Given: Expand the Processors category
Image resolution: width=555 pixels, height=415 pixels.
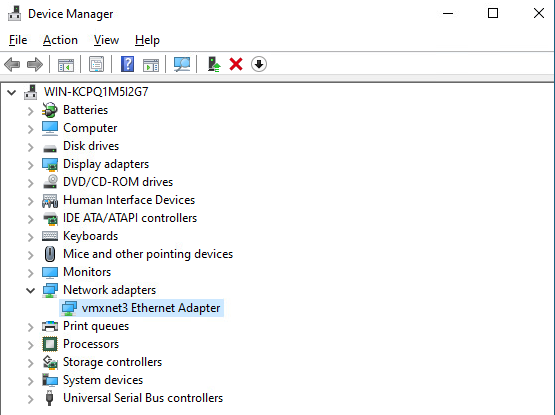Looking at the screenshot, I should click(x=31, y=345).
